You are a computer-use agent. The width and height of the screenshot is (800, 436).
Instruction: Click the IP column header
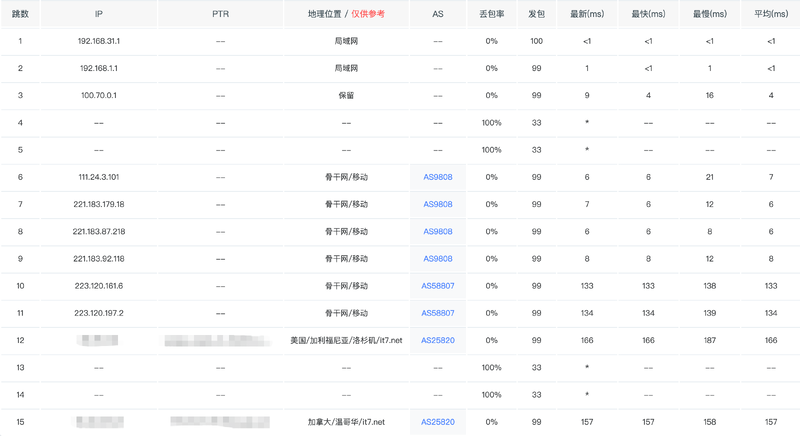(x=98, y=14)
